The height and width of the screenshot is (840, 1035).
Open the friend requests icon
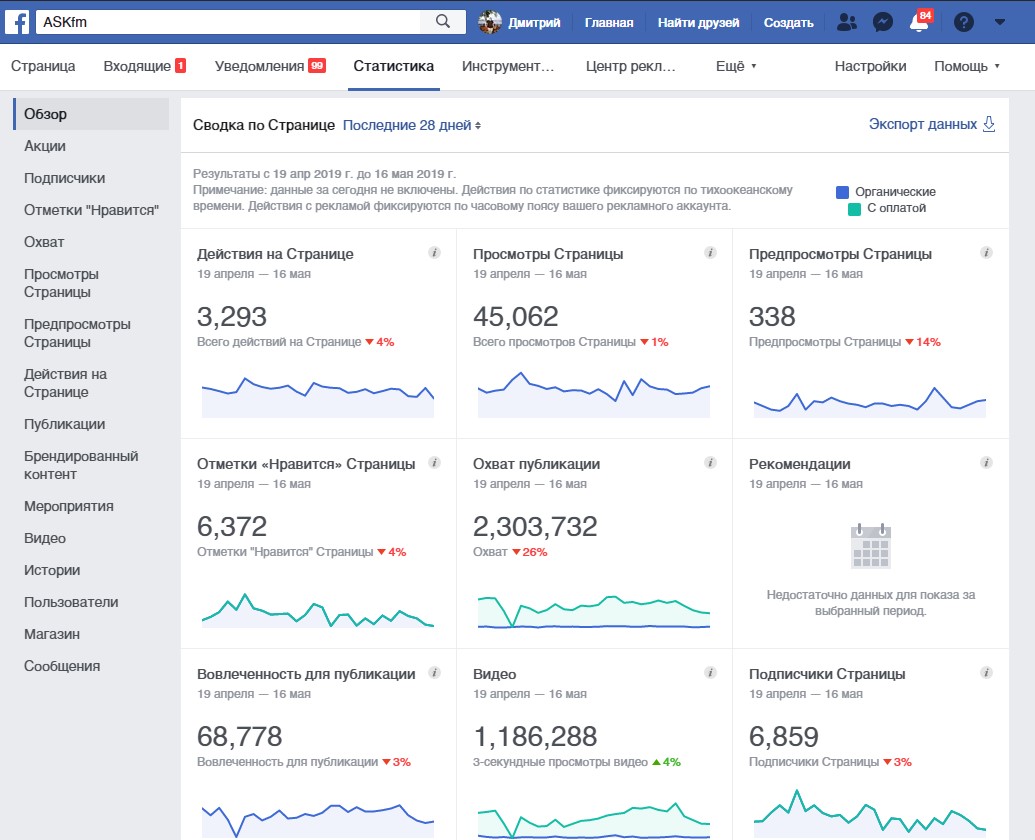[x=847, y=22]
